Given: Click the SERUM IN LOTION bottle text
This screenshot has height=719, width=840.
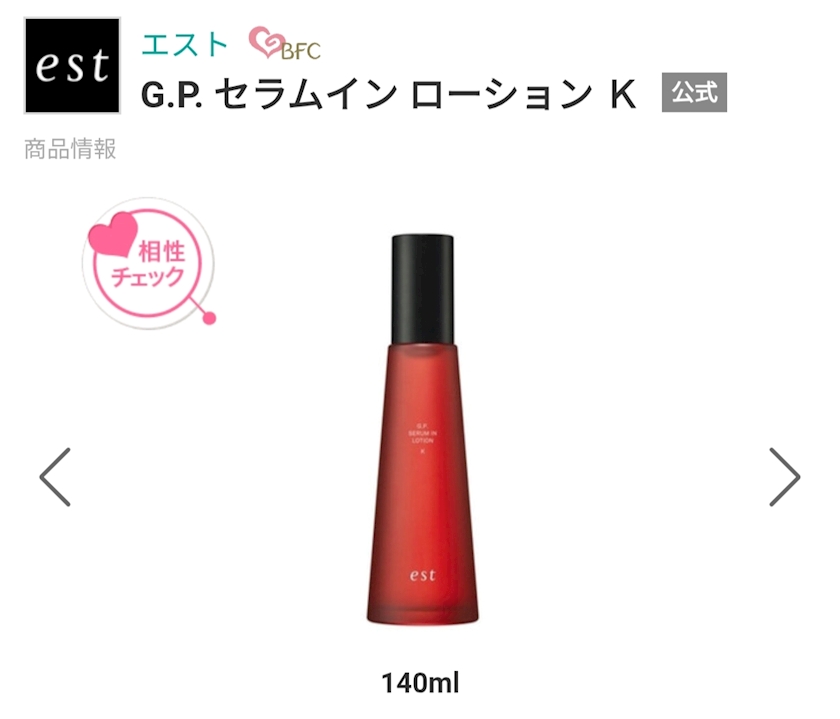Looking at the screenshot, I should (x=423, y=436).
